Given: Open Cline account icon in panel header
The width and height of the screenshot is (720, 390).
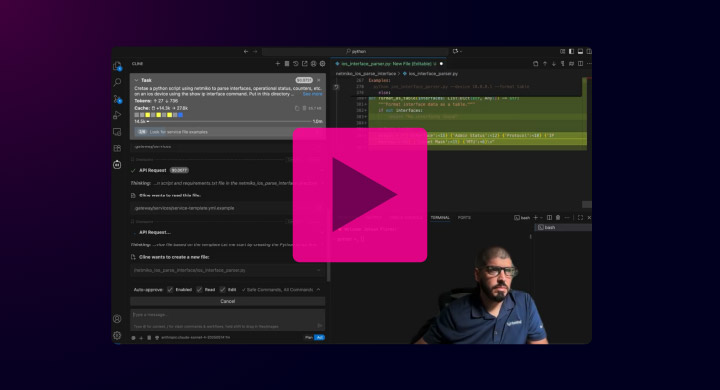Looking at the screenshot, I should coord(314,64).
